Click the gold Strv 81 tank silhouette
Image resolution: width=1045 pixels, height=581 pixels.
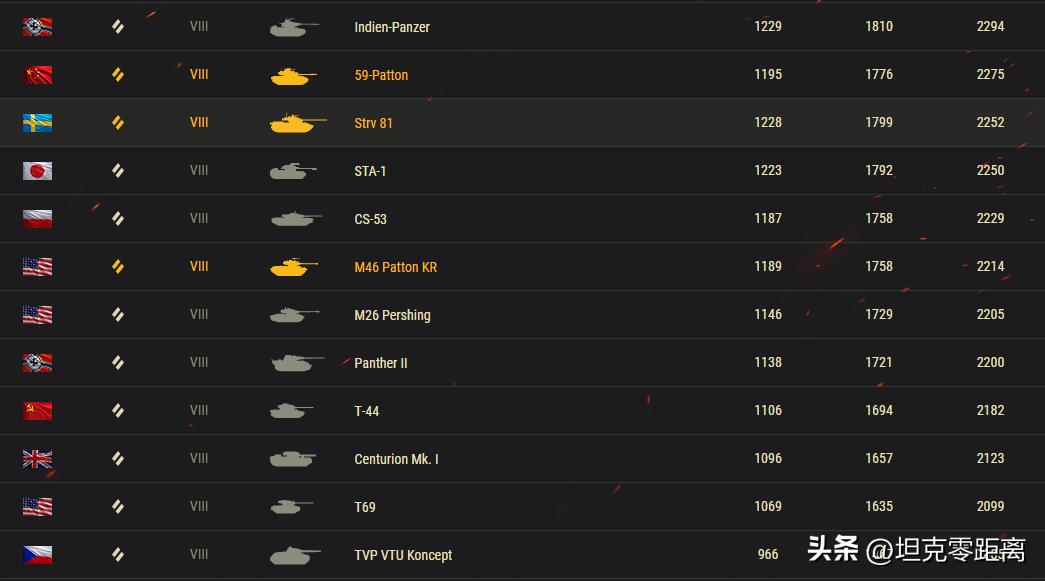(x=297, y=123)
